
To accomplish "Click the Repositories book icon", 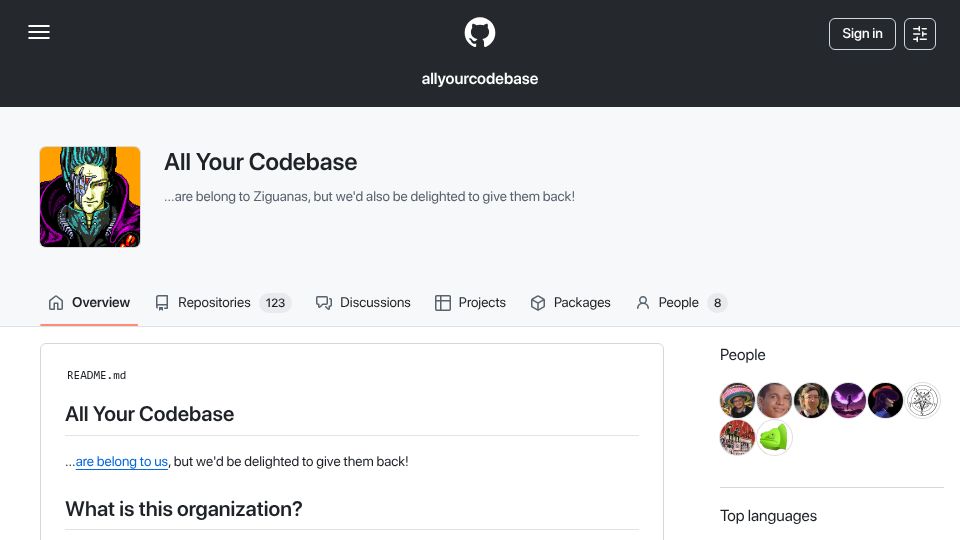I will [x=162, y=302].
